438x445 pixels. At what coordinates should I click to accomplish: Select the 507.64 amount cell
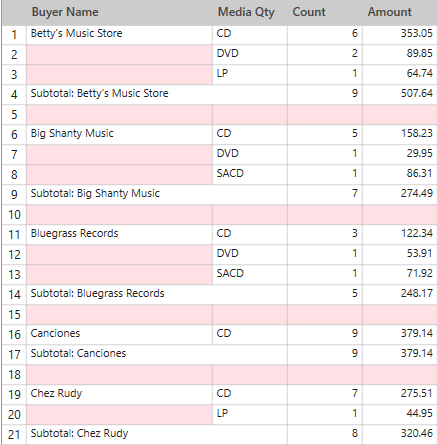400,95
